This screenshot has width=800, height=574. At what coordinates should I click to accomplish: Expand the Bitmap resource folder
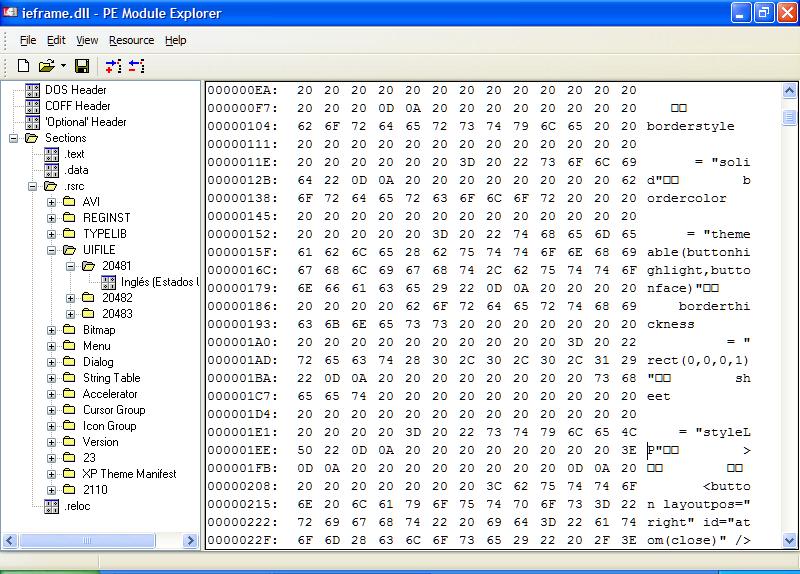click(x=52, y=330)
